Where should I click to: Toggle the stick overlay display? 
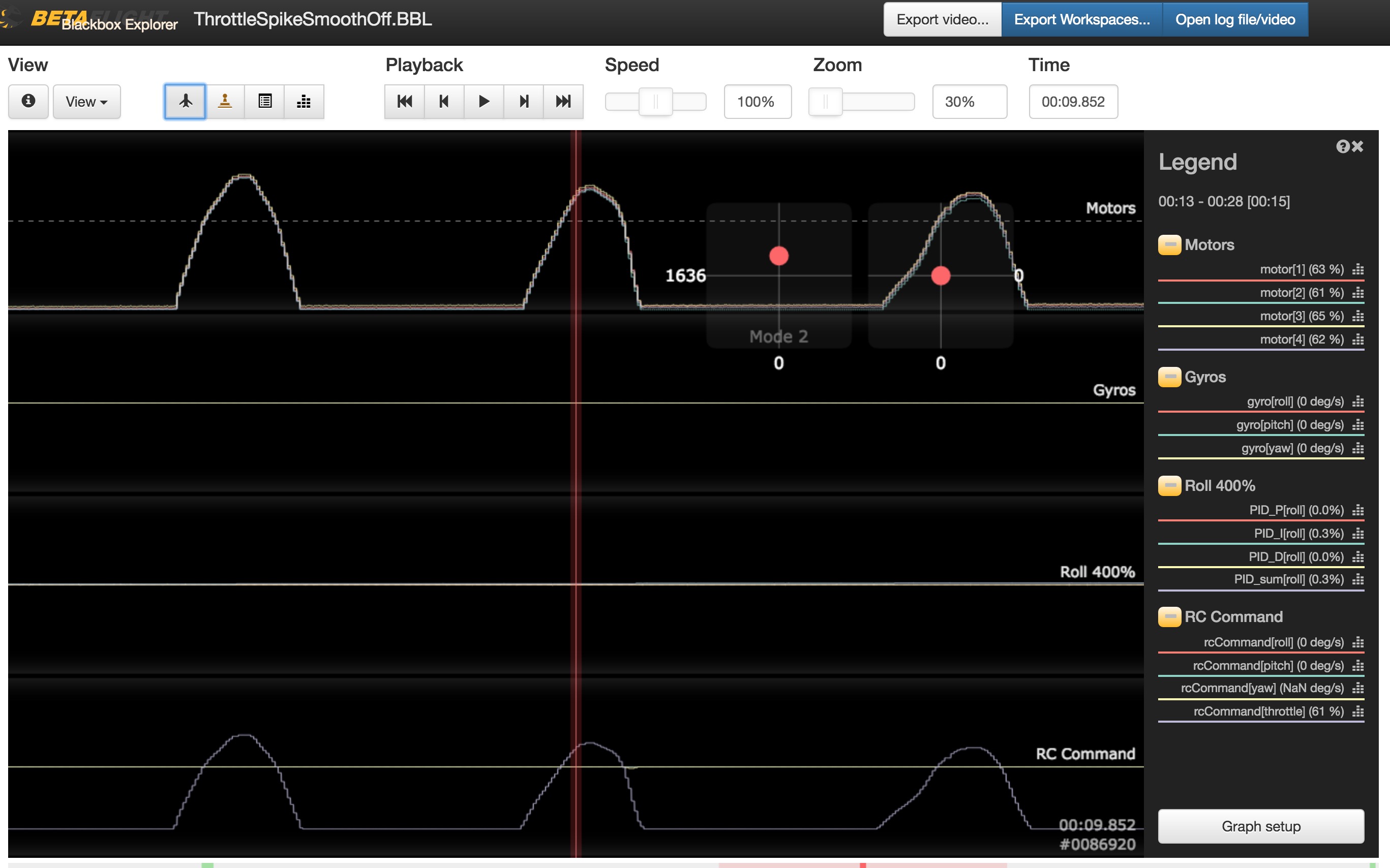point(225,101)
